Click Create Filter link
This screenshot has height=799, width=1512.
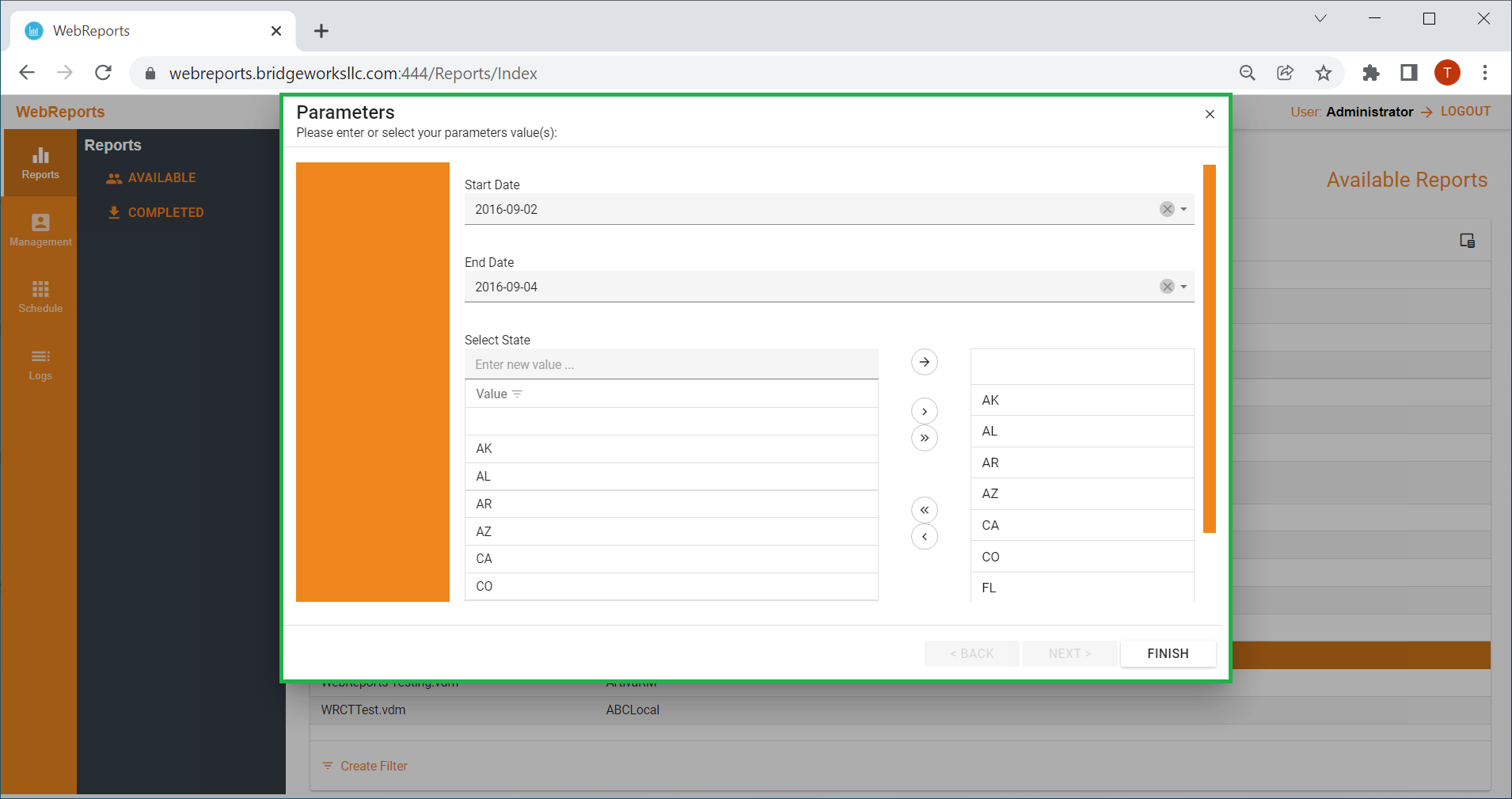coord(365,766)
